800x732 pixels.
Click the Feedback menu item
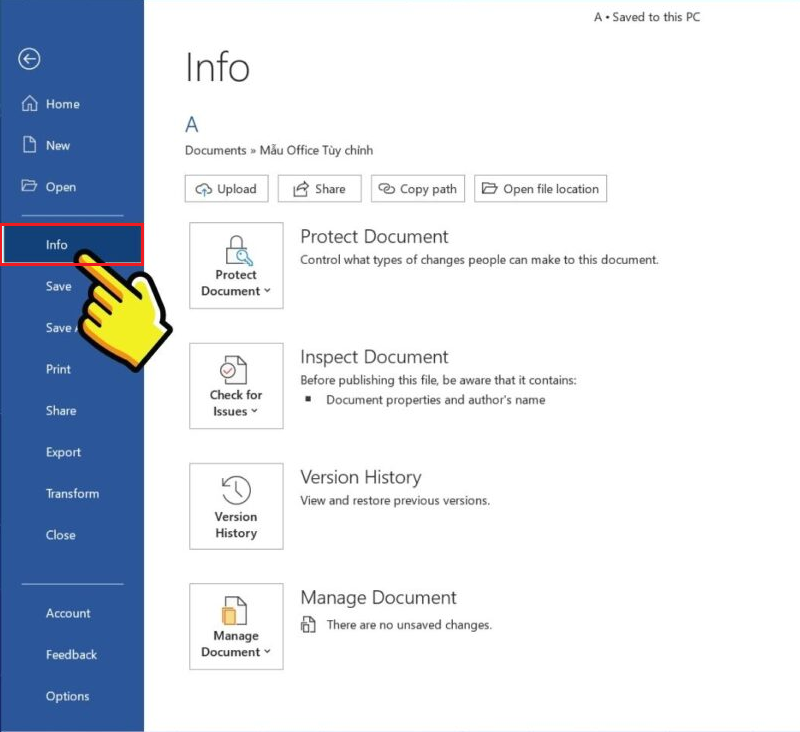71,655
